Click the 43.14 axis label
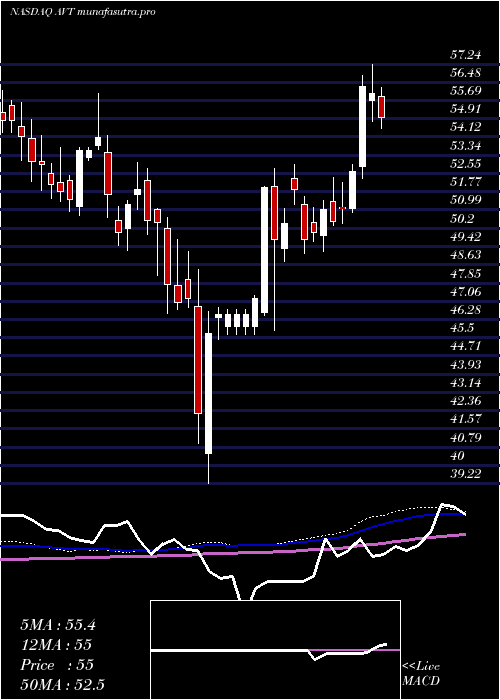The height and width of the screenshot is (700, 500). (x=465, y=383)
